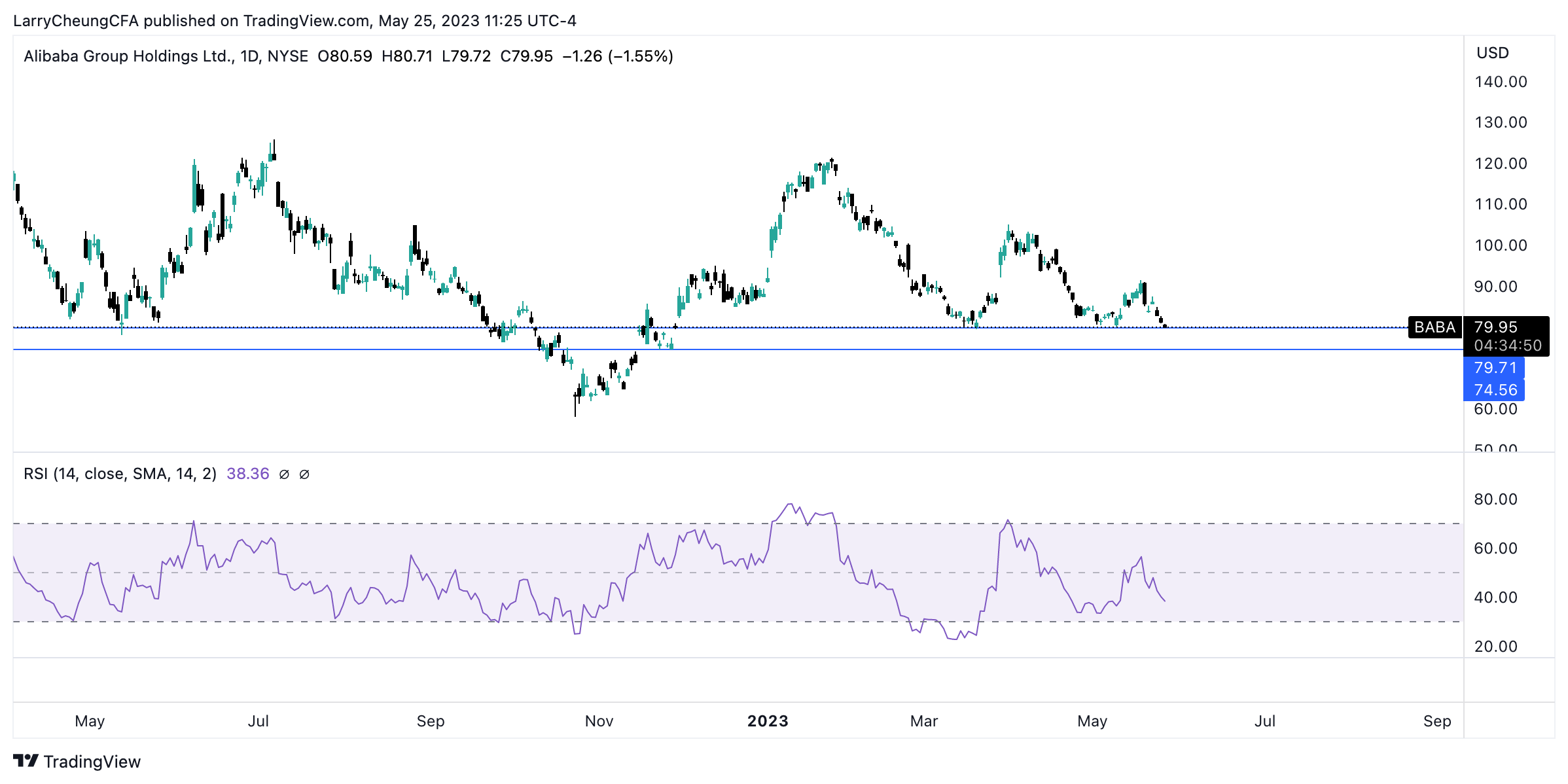
Task: Click the first RSI null-value symbol
Action: pos(284,474)
